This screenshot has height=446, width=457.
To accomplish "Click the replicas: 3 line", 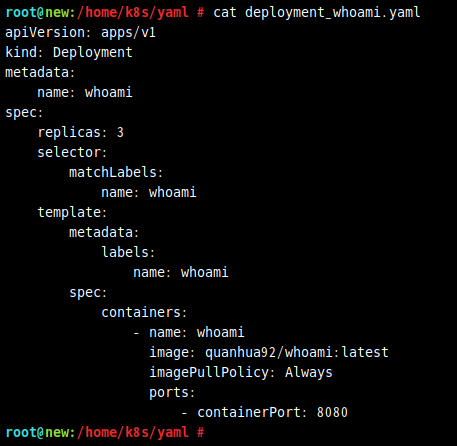I will point(81,133).
